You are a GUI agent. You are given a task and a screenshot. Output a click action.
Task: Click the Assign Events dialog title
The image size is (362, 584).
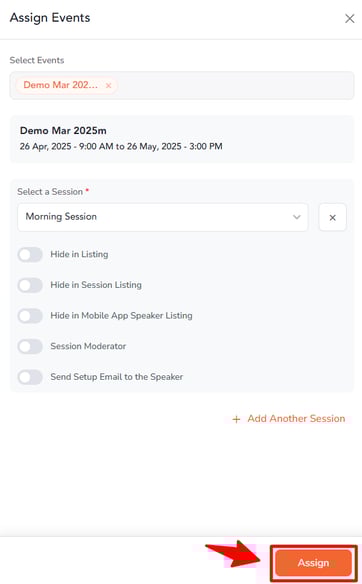tap(50, 18)
